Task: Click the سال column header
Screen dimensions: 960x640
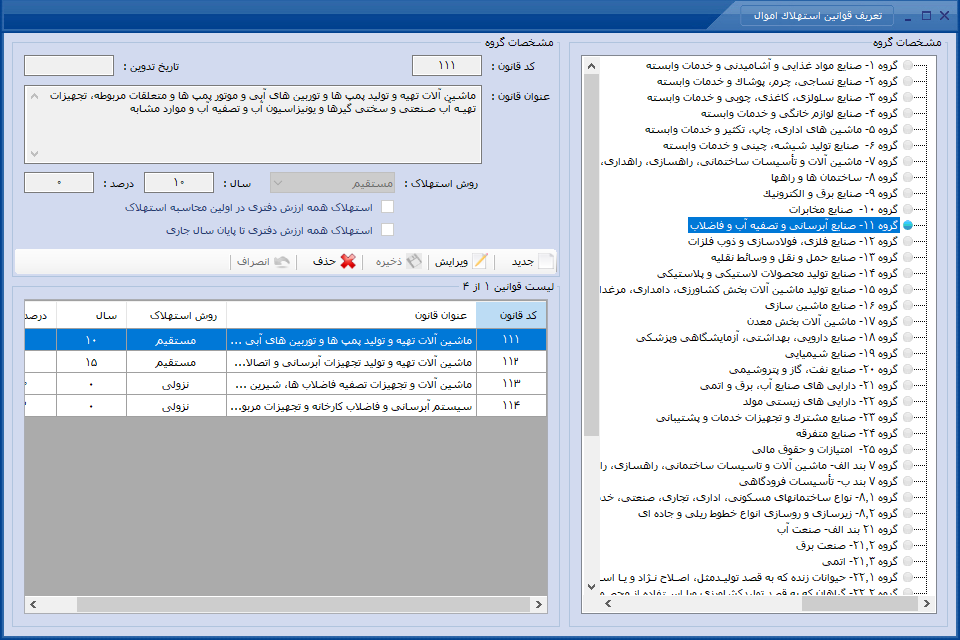Action: (x=91, y=315)
